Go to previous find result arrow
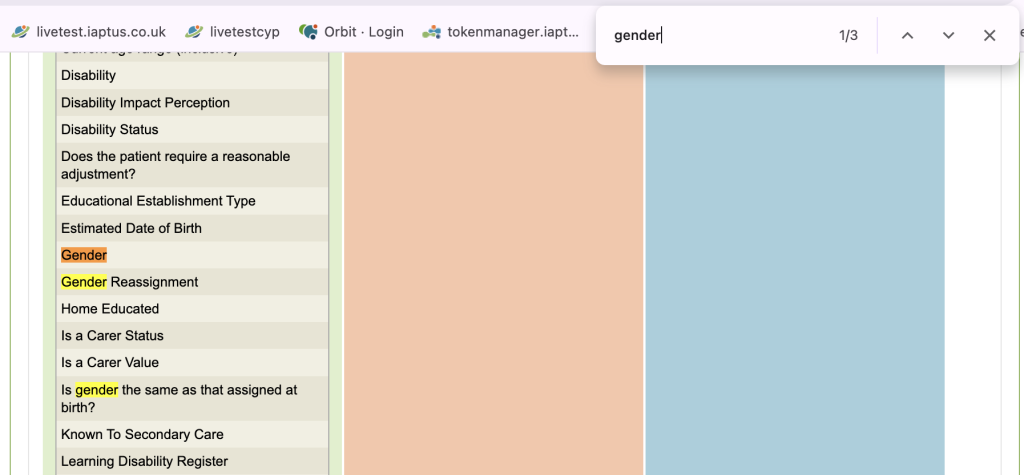 point(907,36)
